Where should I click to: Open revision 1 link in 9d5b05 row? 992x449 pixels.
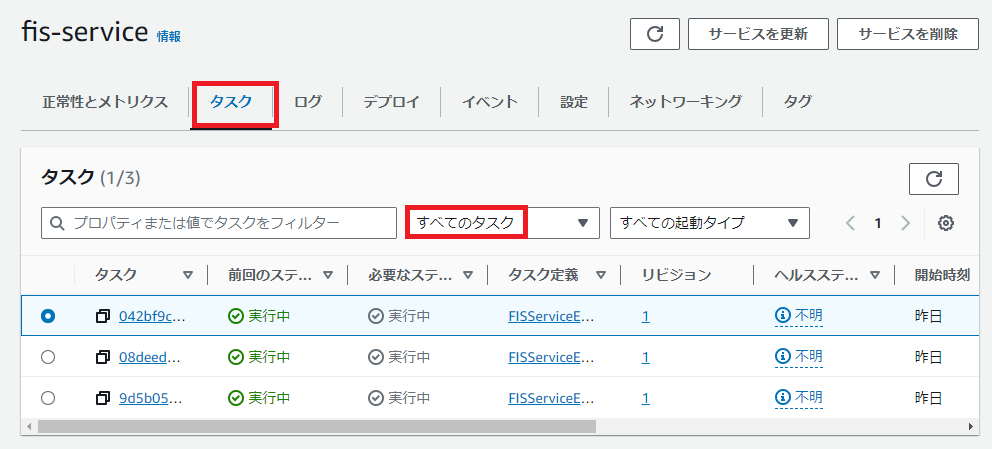(x=645, y=398)
